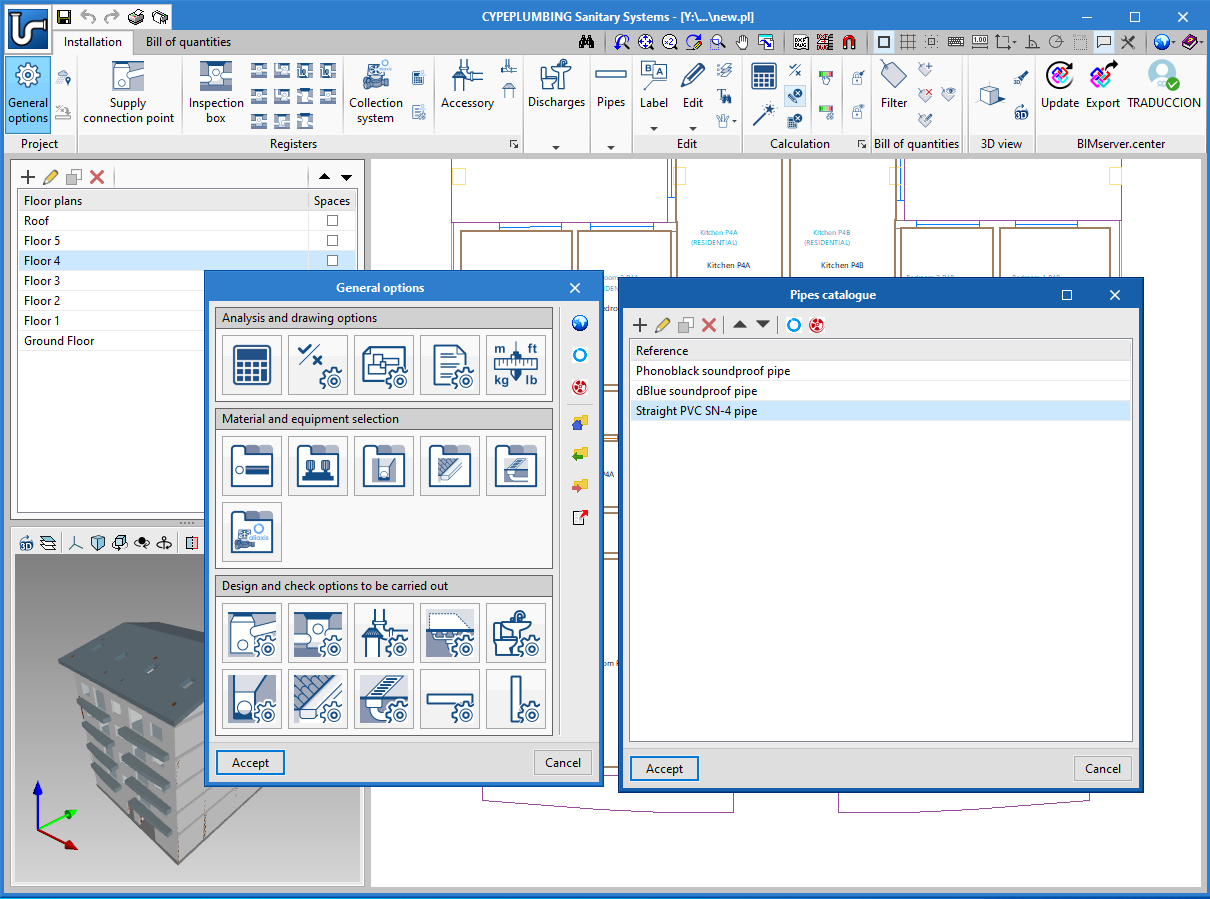
Task: Open calculator icon in Analysis and drawing options
Action: click(252, 365)
